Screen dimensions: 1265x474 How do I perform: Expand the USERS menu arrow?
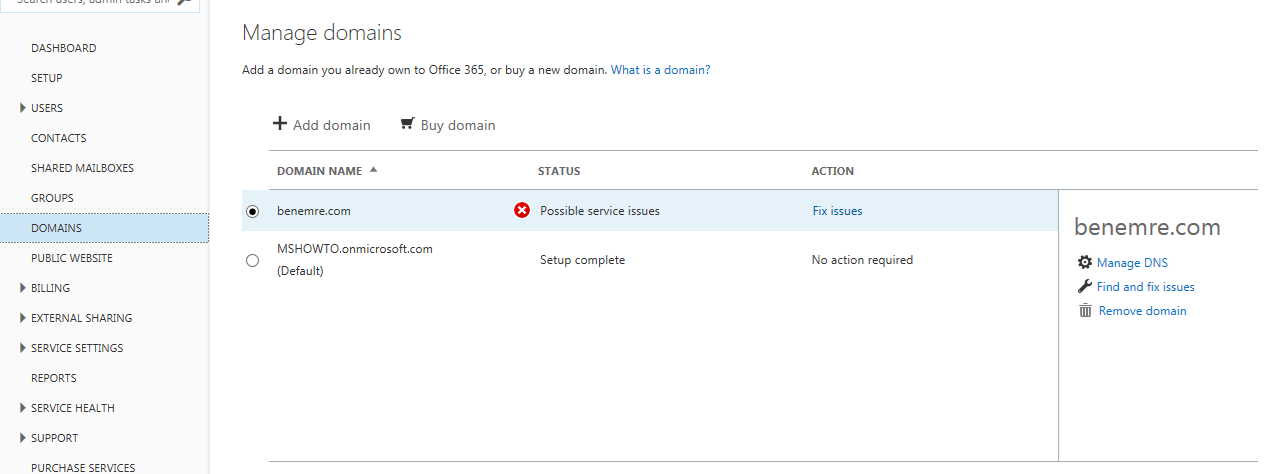click(x=23, y=108)
